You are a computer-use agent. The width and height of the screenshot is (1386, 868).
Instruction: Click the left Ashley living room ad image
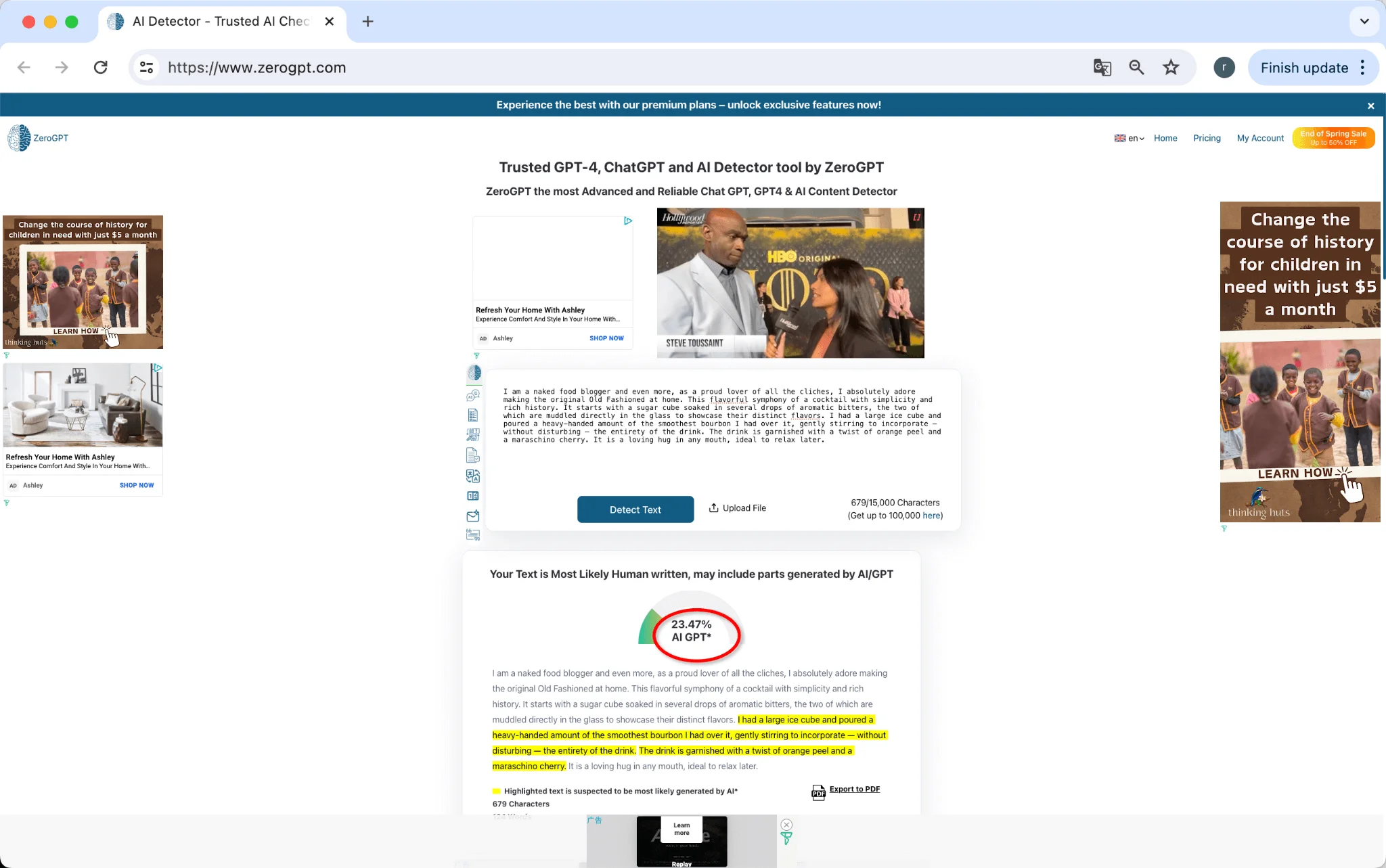83,405
